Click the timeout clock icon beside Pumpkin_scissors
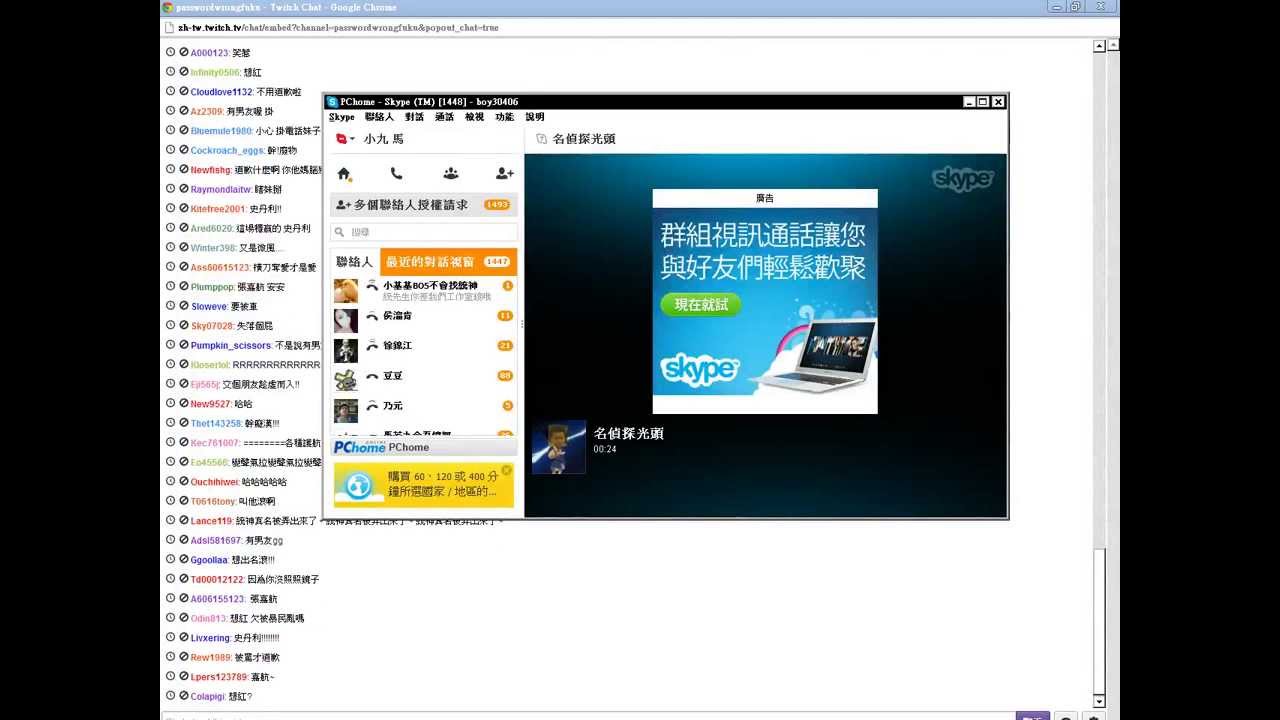 (x=171, y=345)
